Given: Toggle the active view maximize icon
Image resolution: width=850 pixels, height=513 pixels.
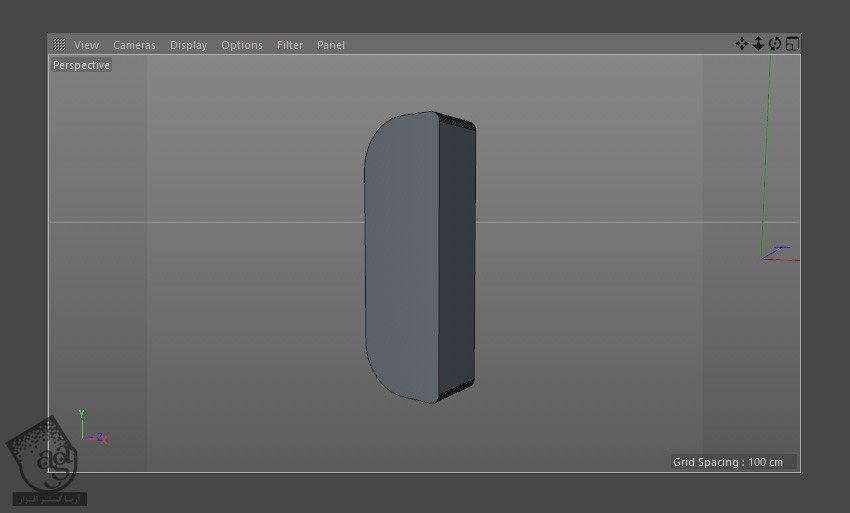Looking at the screenshot, I should pos(791,44).
